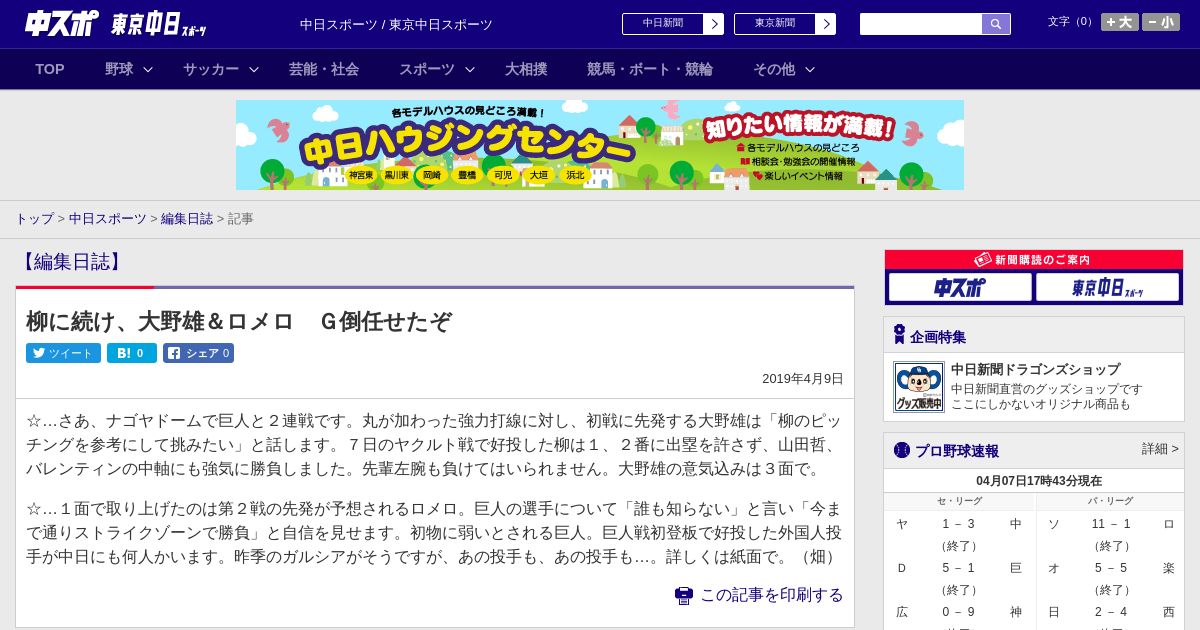
Task: Click the 企画特集 ribbon icon
Action: [899, 335]
